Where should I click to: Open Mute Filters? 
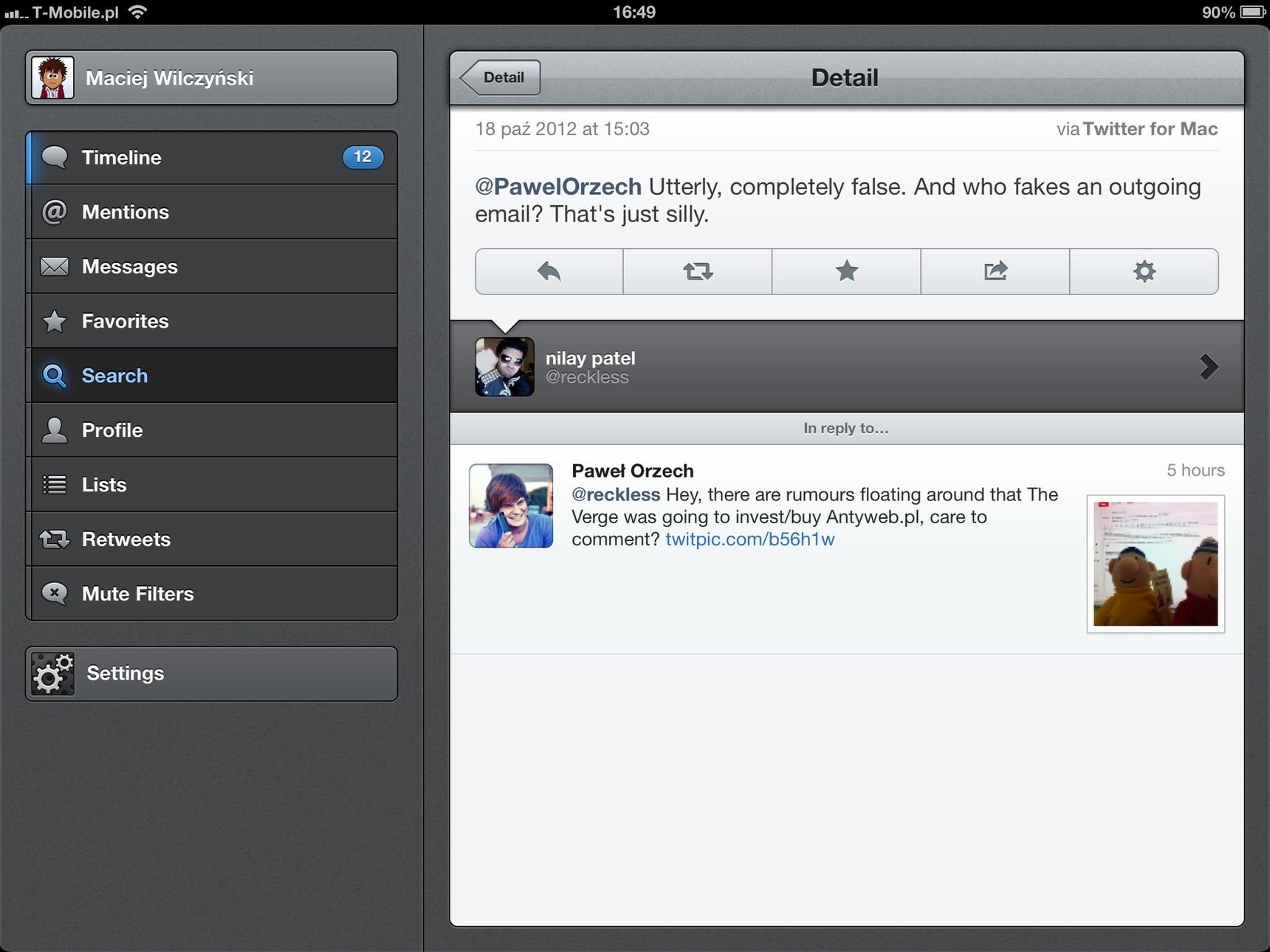[x=212, y=595]
